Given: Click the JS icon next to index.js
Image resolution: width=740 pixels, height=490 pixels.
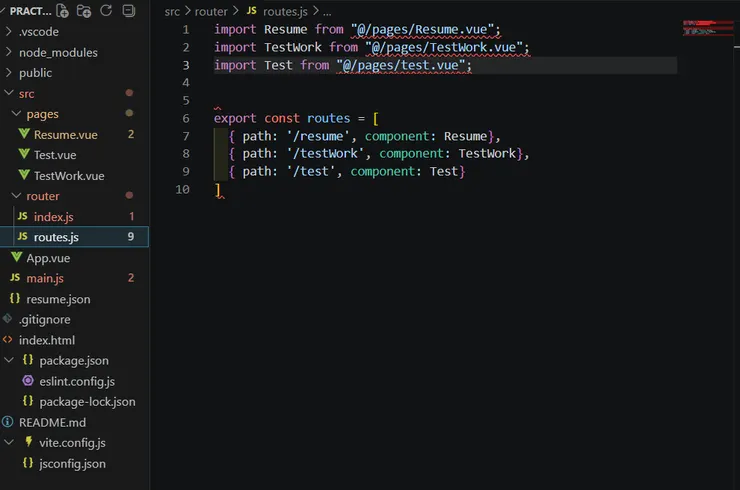Looking at the screenshot, I should (22, 217).
